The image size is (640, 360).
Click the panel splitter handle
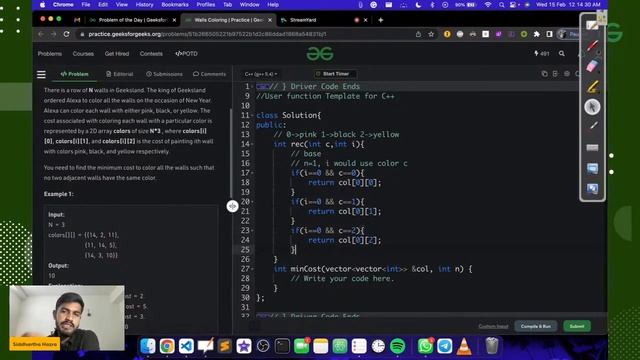click(x=232, y=206)
